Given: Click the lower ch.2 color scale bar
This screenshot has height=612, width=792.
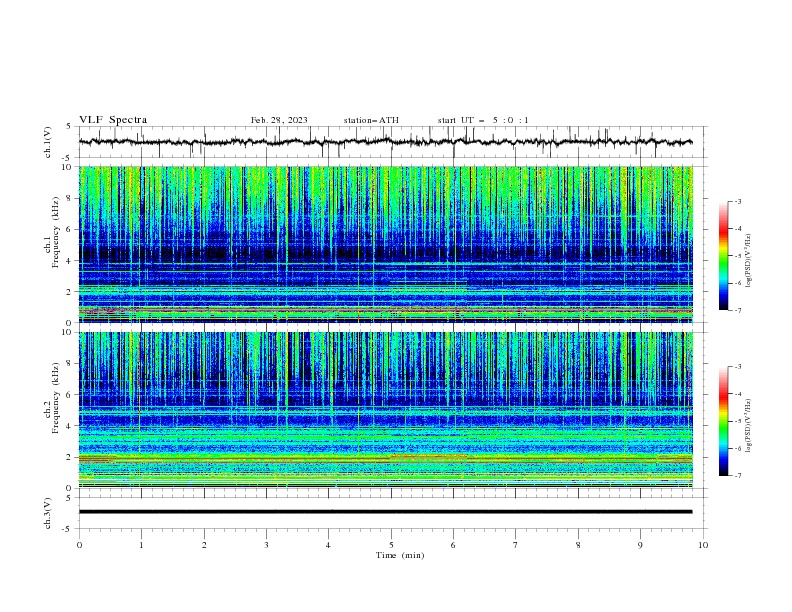Looking at the screenshot, I should click(723, 421).
